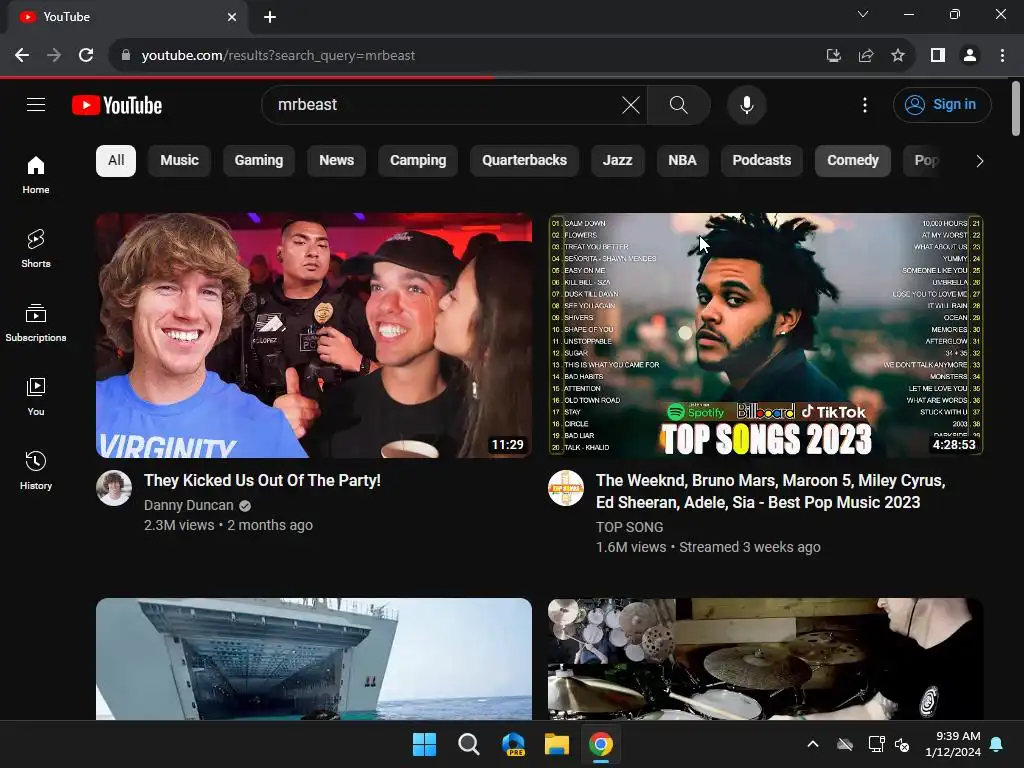The image size is (1024, 768).
Task: Click the lock site info icon
Action: pos(126,56)
